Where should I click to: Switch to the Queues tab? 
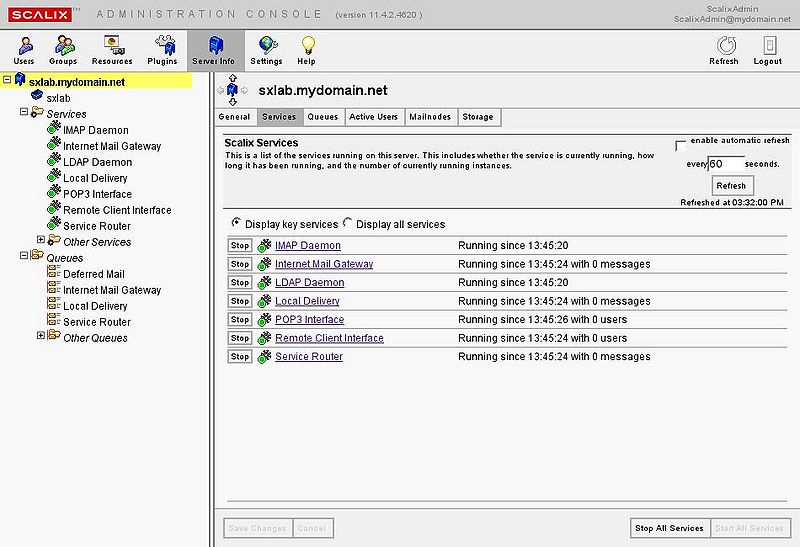tap(322, 117)
